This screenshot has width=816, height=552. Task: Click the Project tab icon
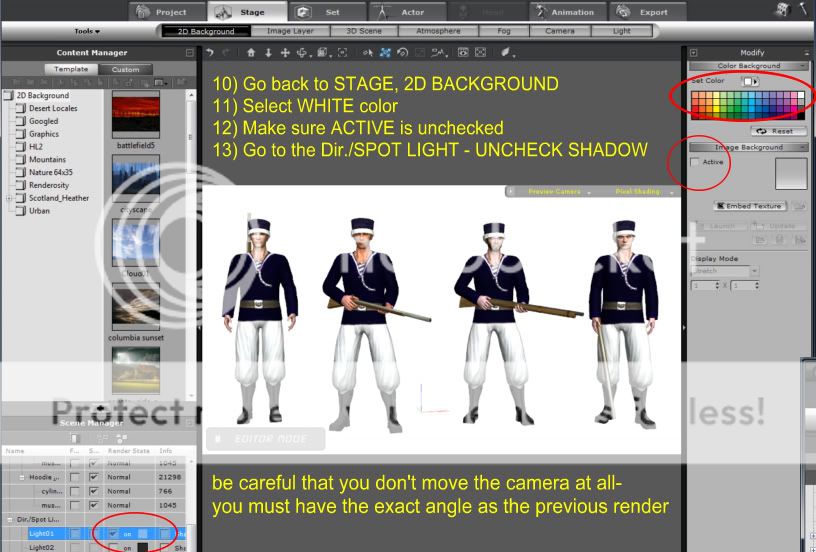[x=141, y=12]
